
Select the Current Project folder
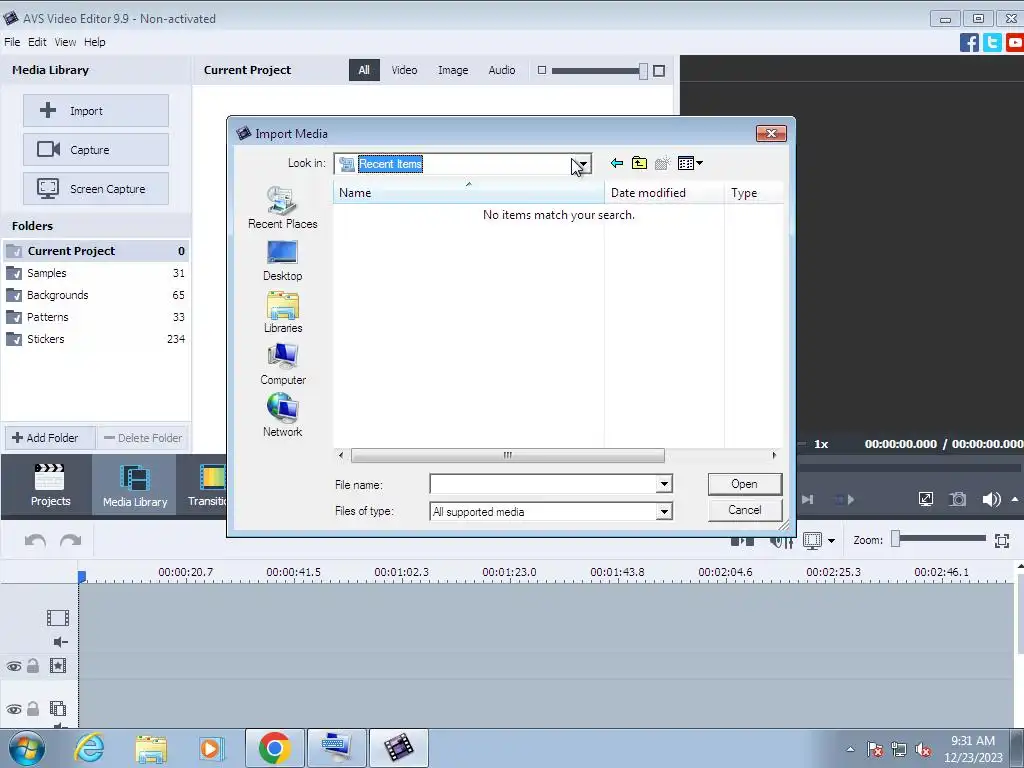coord(96,251)
